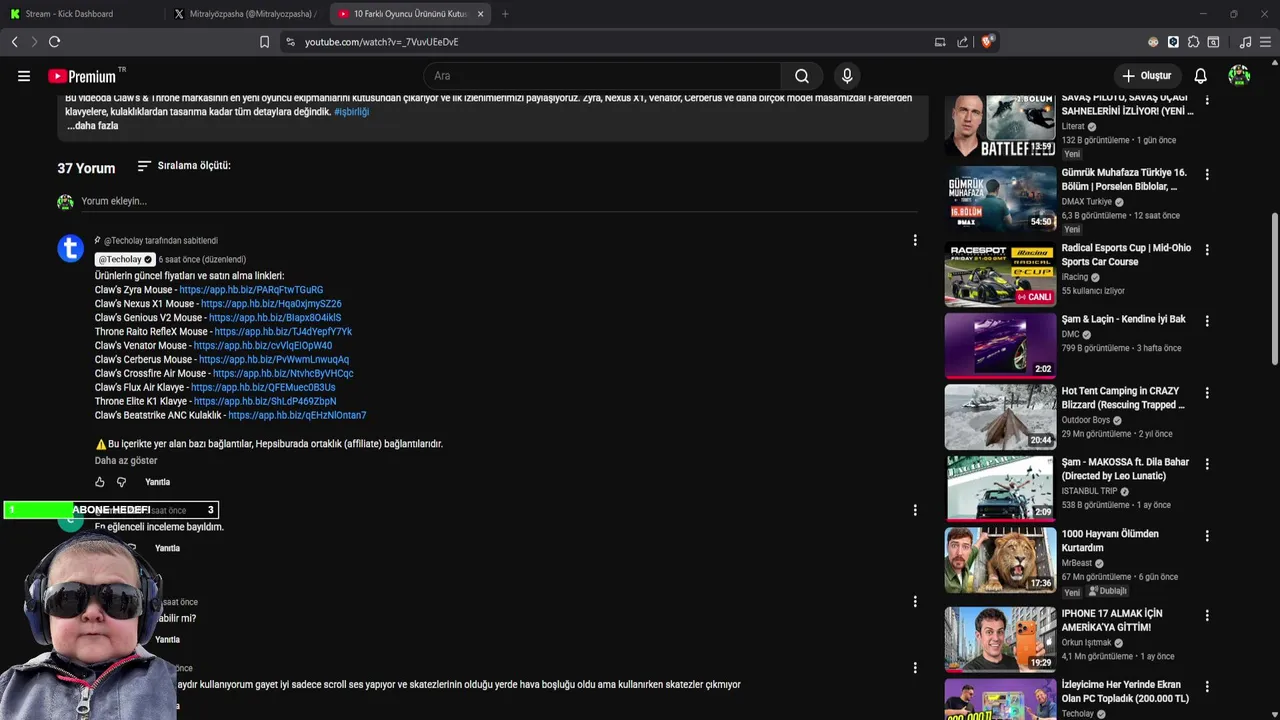The image size is (1280, 720).
Task: Open more options for 1000 Hayvanı video
Action: [1207, 536]
